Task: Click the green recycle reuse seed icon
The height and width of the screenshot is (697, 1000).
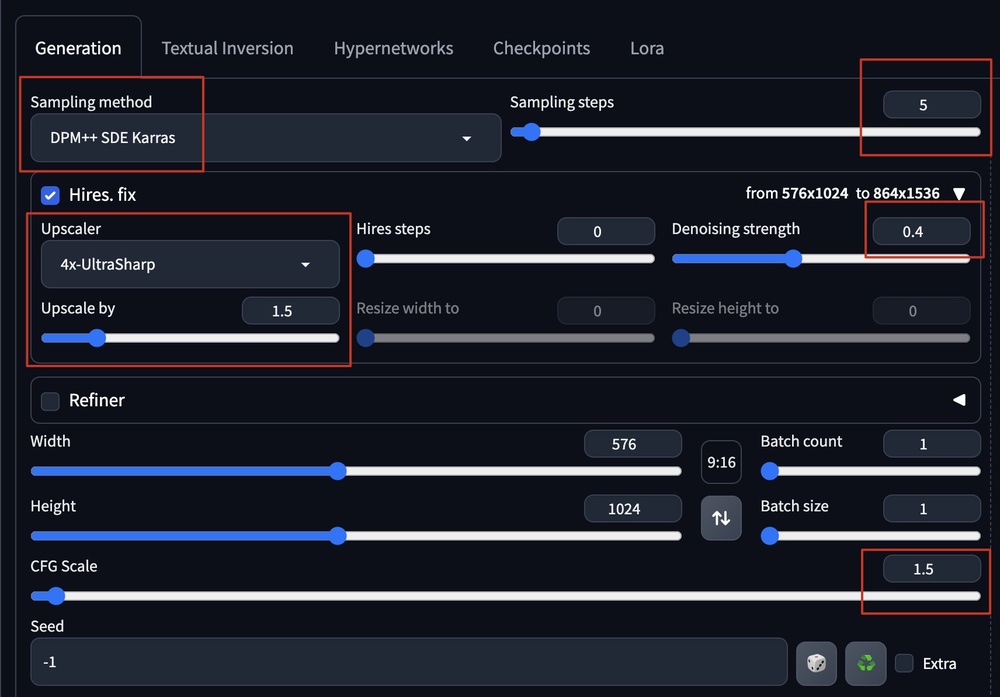Action: click(866, 663)
